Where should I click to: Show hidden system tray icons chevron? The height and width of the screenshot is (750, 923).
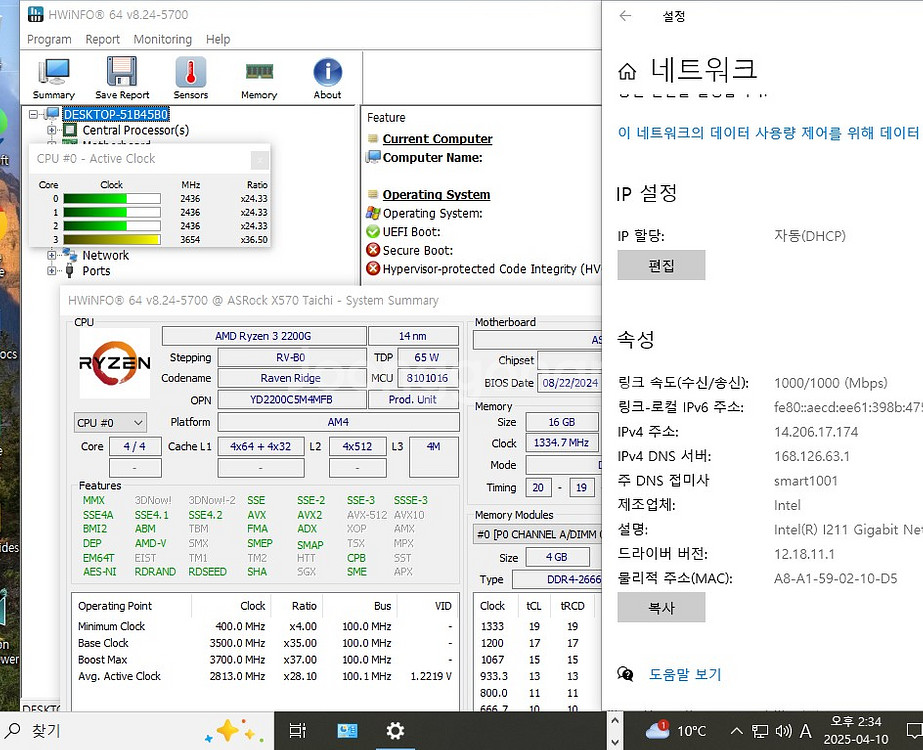coord(736,731)
